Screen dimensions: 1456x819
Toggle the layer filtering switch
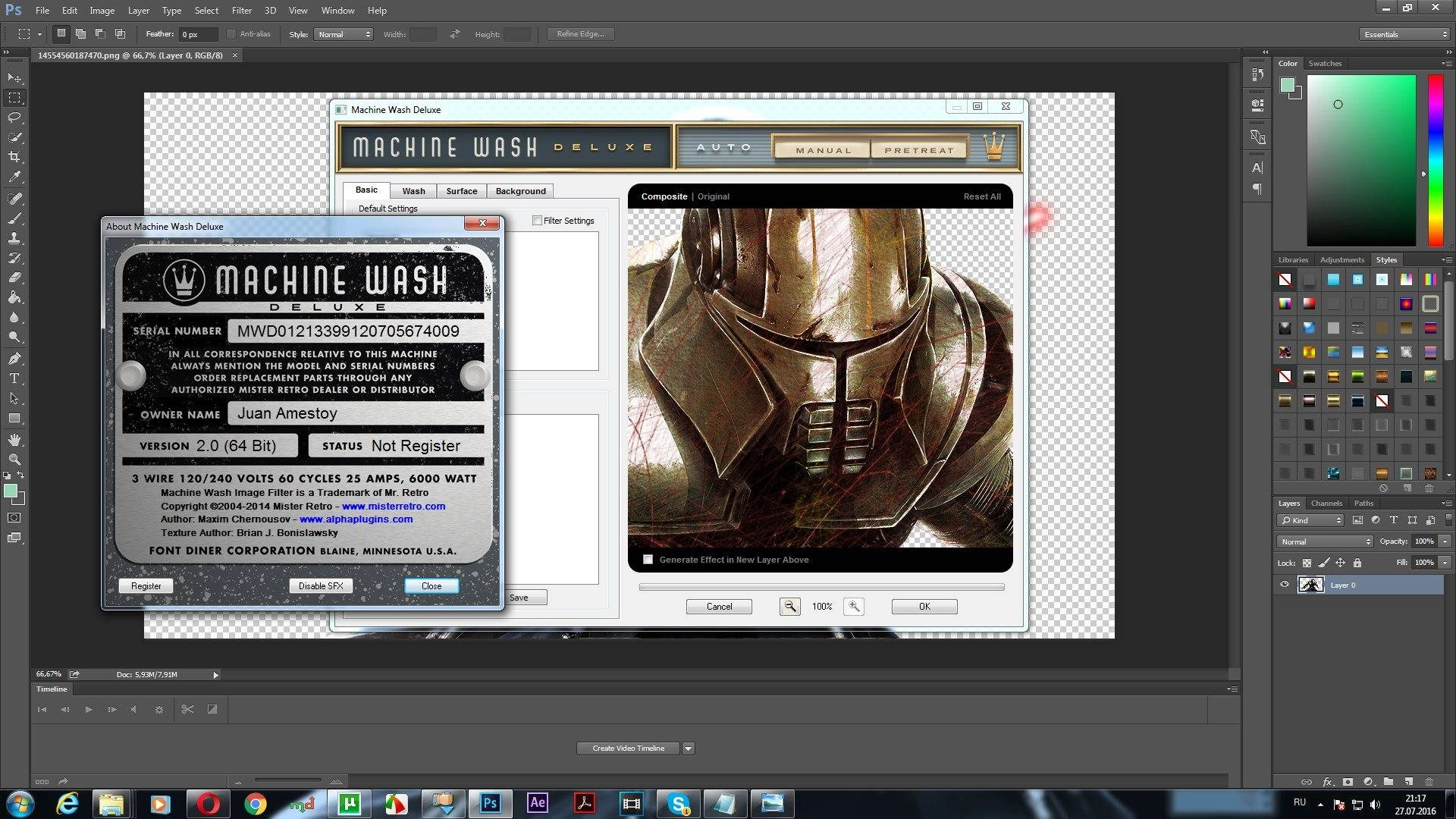1448,520
